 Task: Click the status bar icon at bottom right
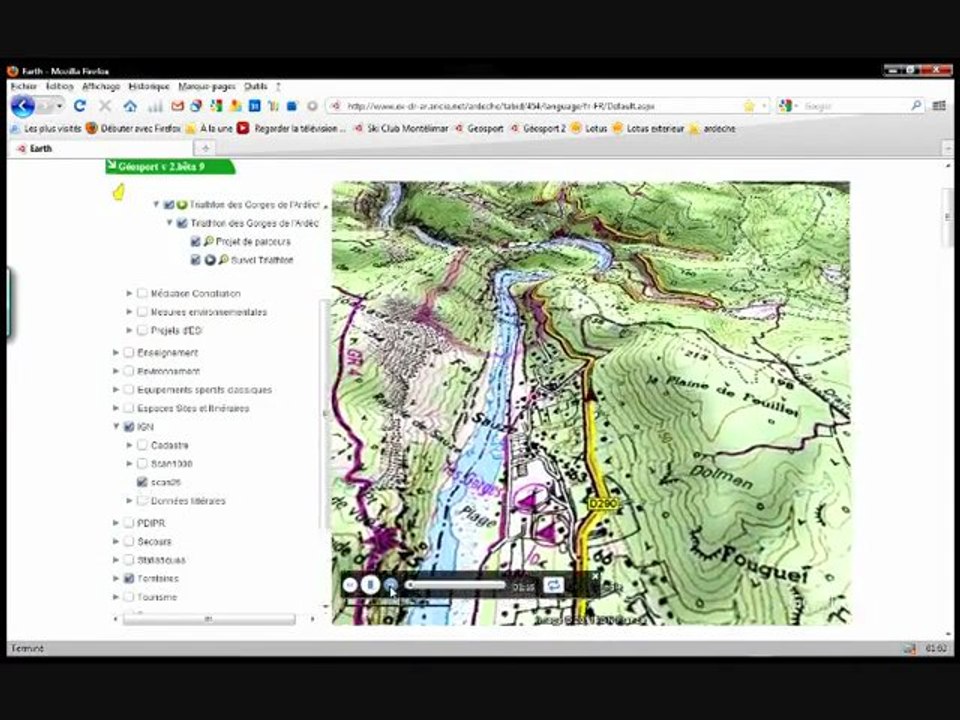pos(910,648)
